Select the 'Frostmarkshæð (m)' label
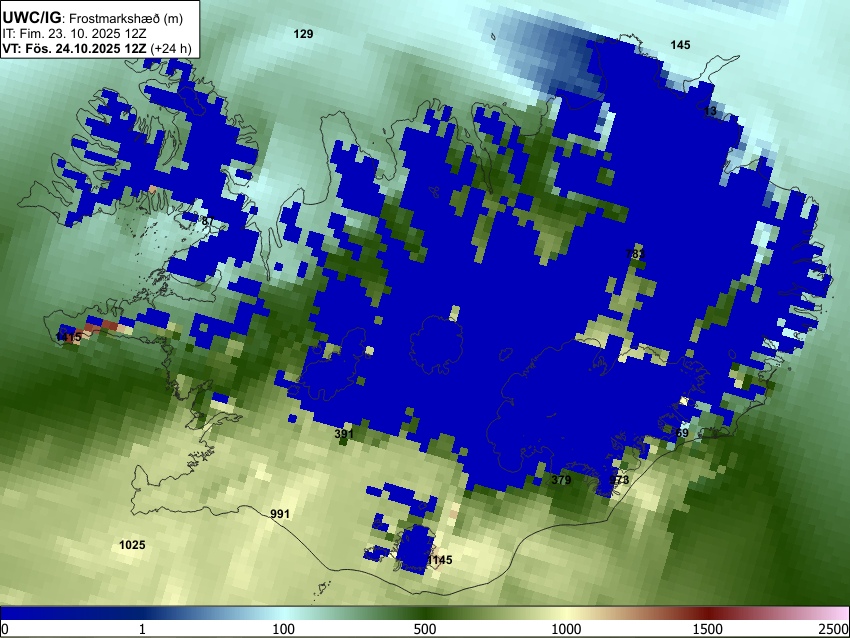Viewport: 850px width, 638px height. tap(126, 18)
